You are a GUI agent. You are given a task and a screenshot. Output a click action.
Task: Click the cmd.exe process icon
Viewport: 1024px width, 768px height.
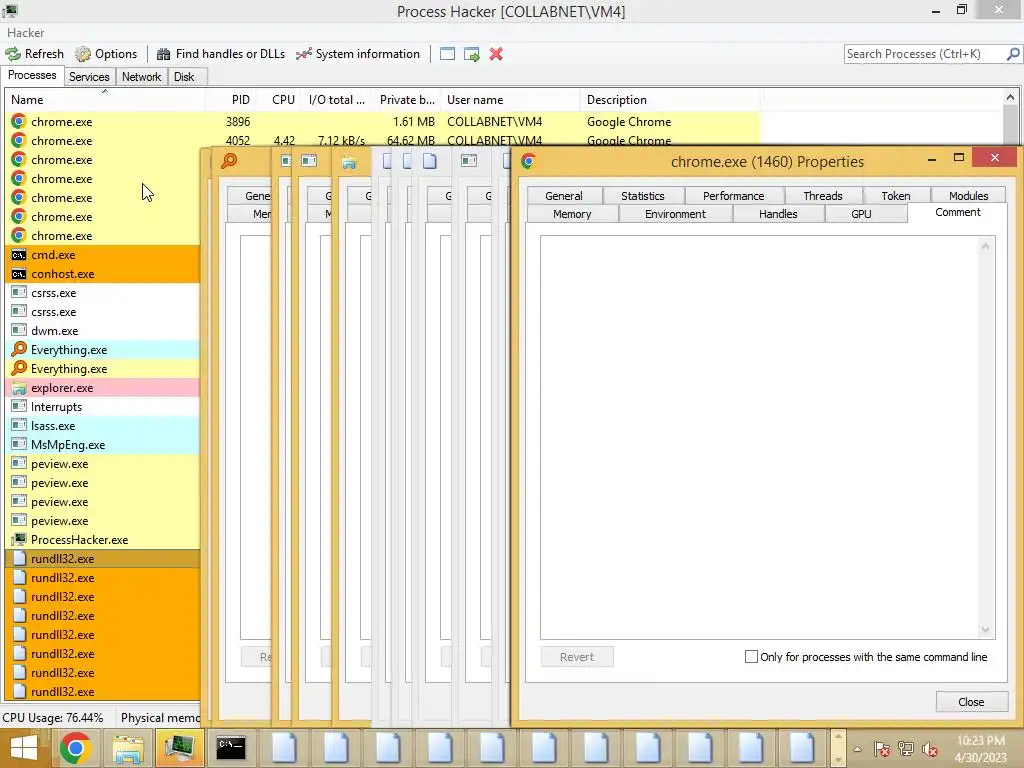coord(19,255)
